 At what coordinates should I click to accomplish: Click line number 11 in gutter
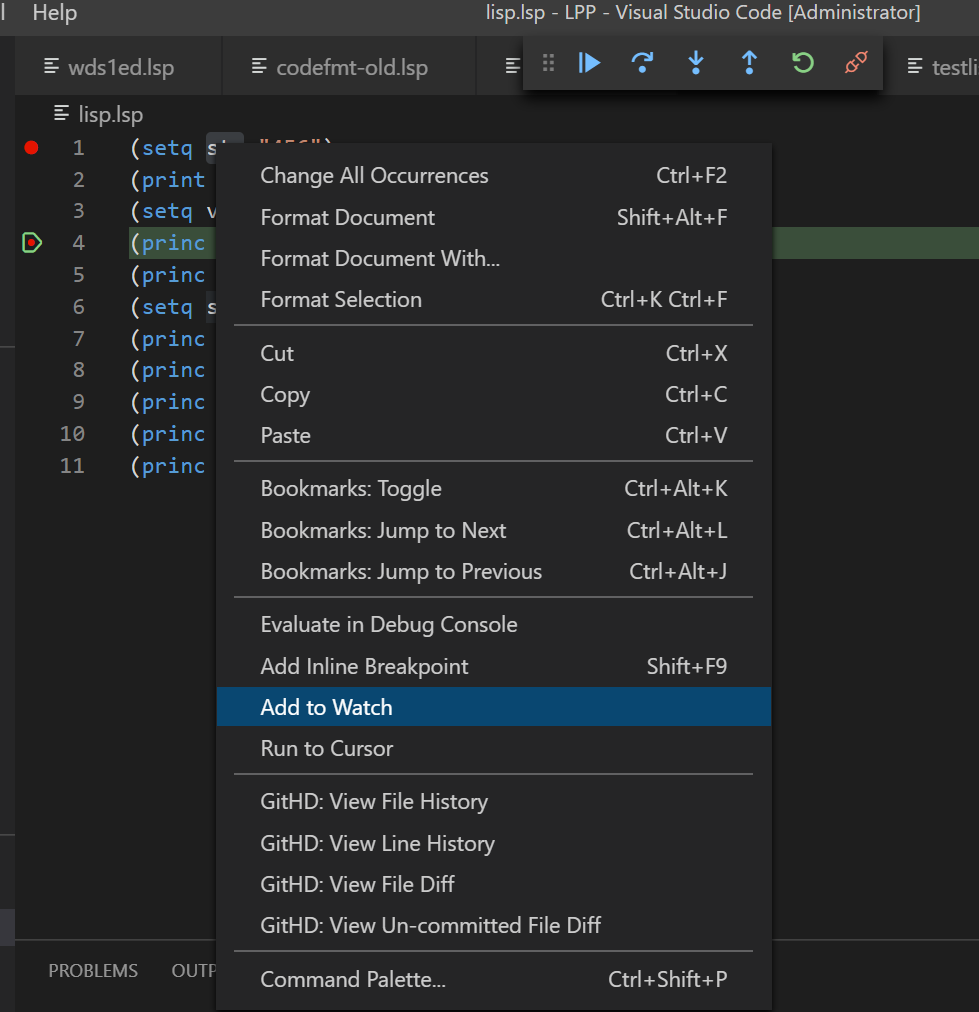point(72,466)
